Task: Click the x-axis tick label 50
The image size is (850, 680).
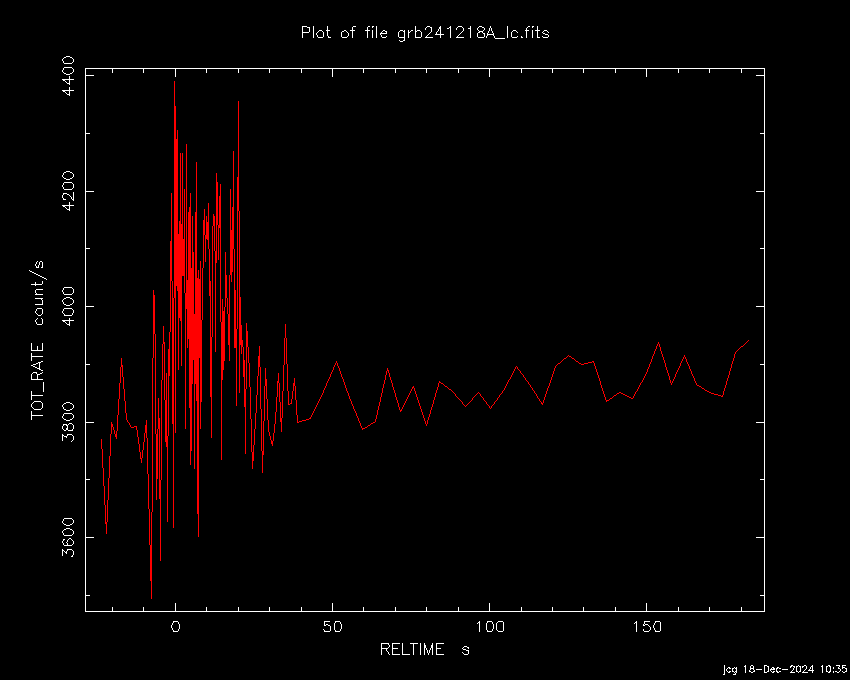Action: 332,627
